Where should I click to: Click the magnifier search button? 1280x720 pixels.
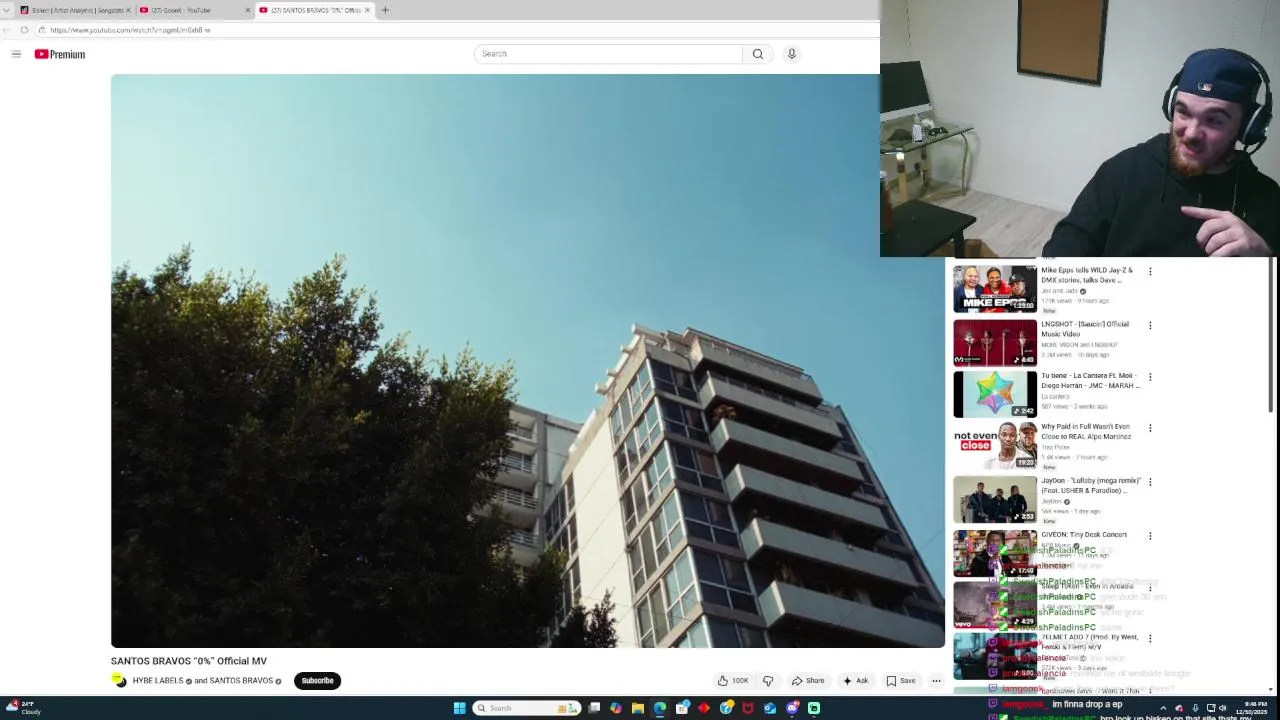click(758, 54)
